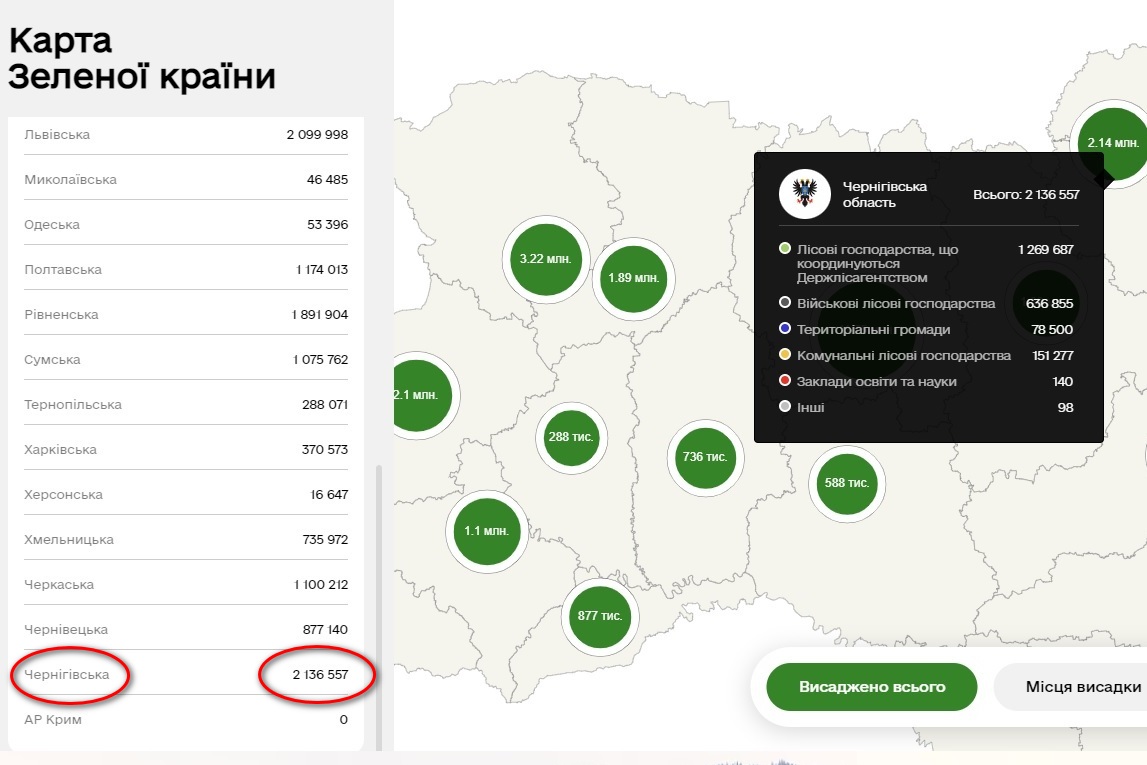Switch to Висаджено всього view
The width and height of the screenshot is (1147, 765).
click(x=871, y=687)
